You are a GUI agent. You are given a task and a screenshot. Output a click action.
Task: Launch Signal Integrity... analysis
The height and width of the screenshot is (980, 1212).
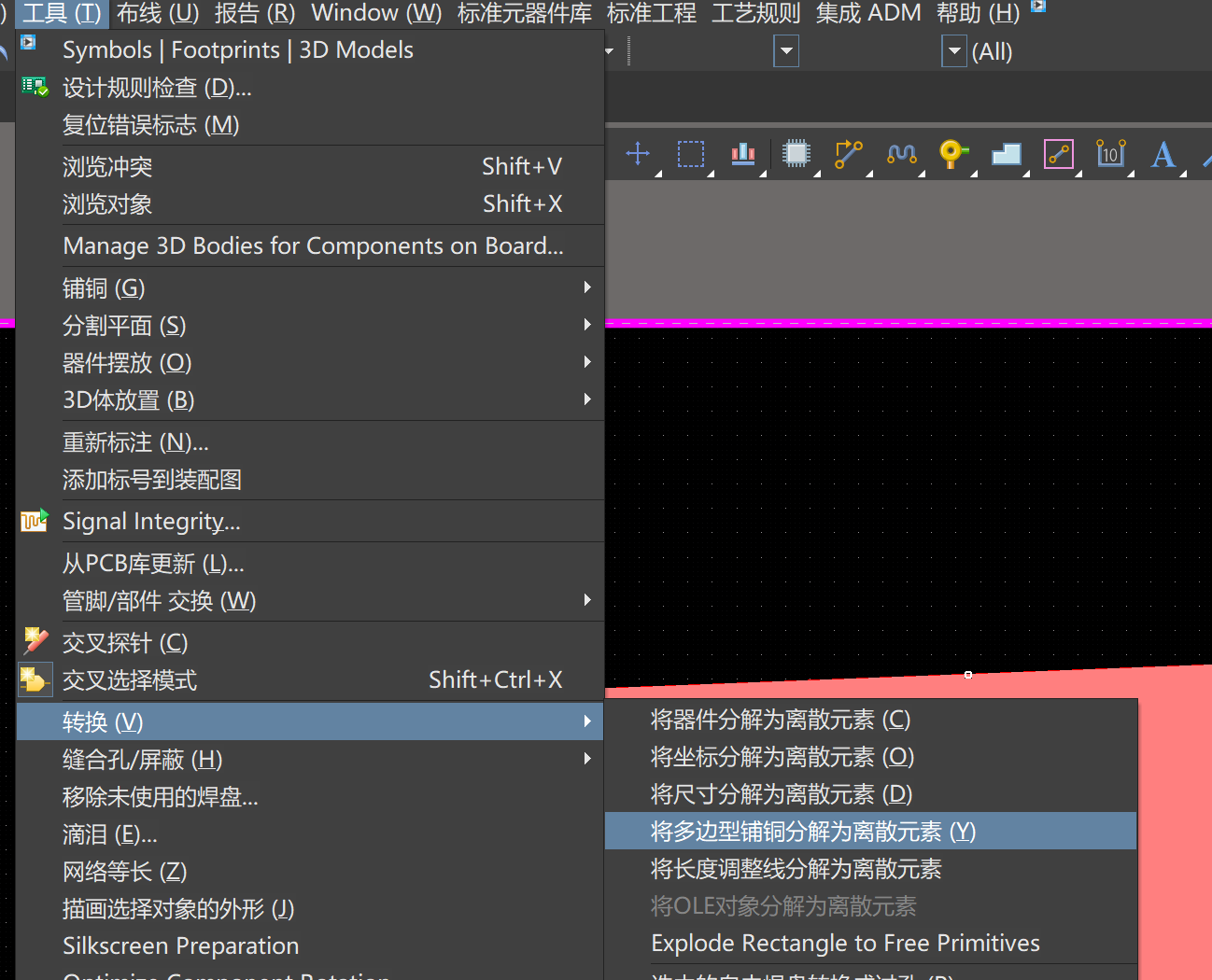pyautogui.click(x=151, y=522)
